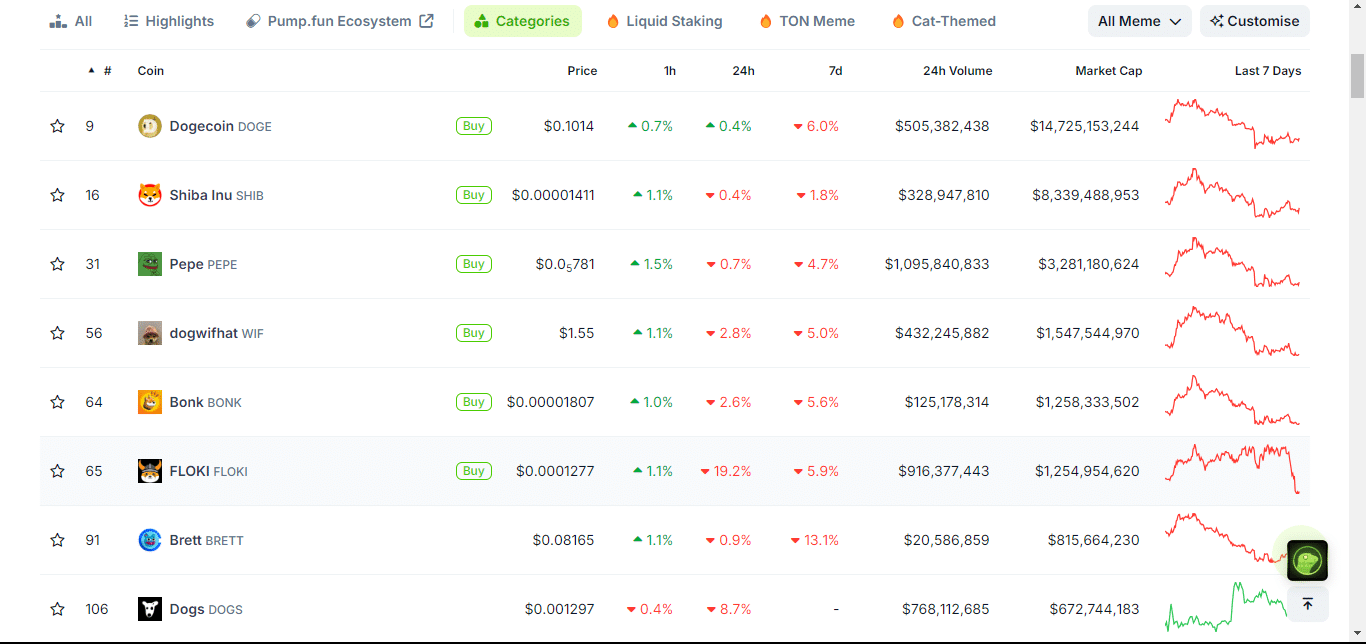Click the Buy button for Pepe

pos(474,264)
